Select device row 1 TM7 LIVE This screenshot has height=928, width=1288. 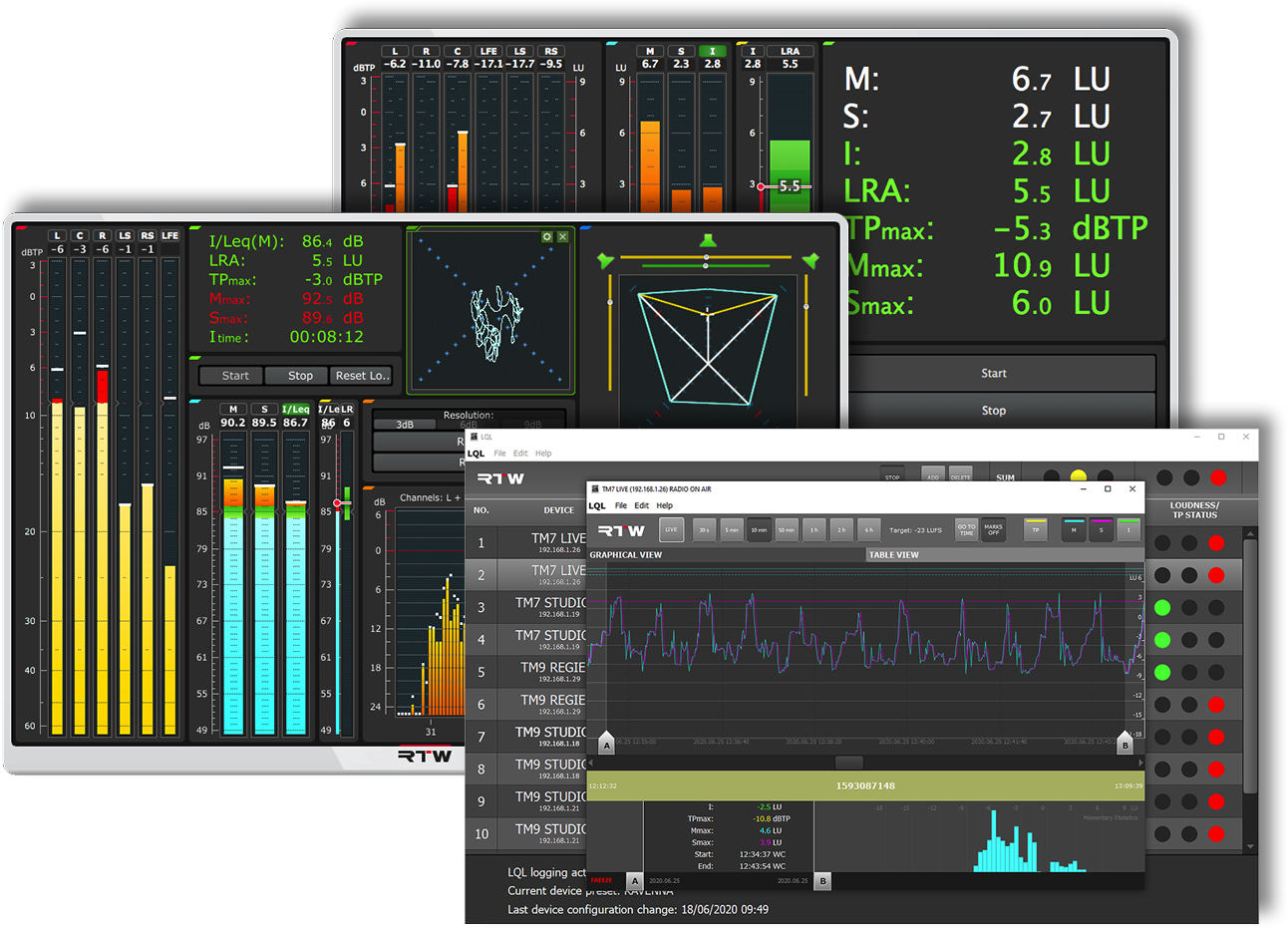(x=527, y=542)
